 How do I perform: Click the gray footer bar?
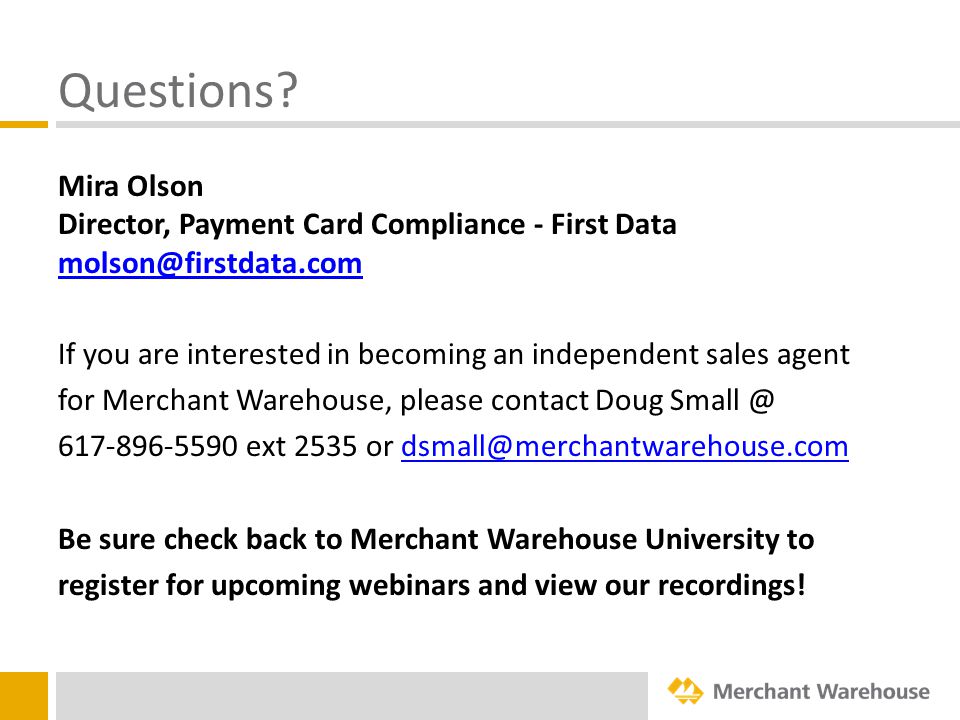(352, 696)
